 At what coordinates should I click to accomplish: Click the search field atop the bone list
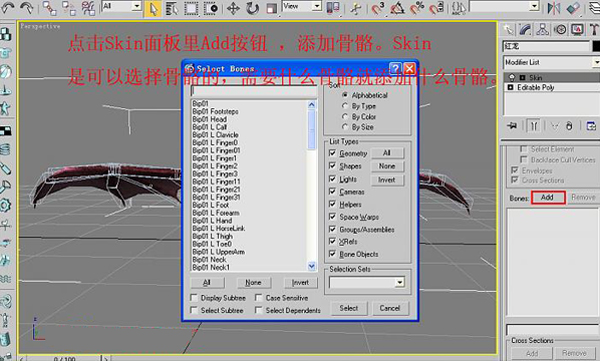(x=254, y=91)
